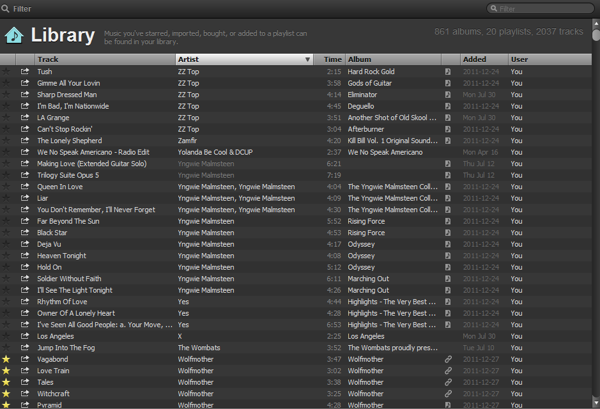The height and width of the screenshot is (409, 600).
Task: Unstar the track Vagabond
Action: (x=6, y=359)
